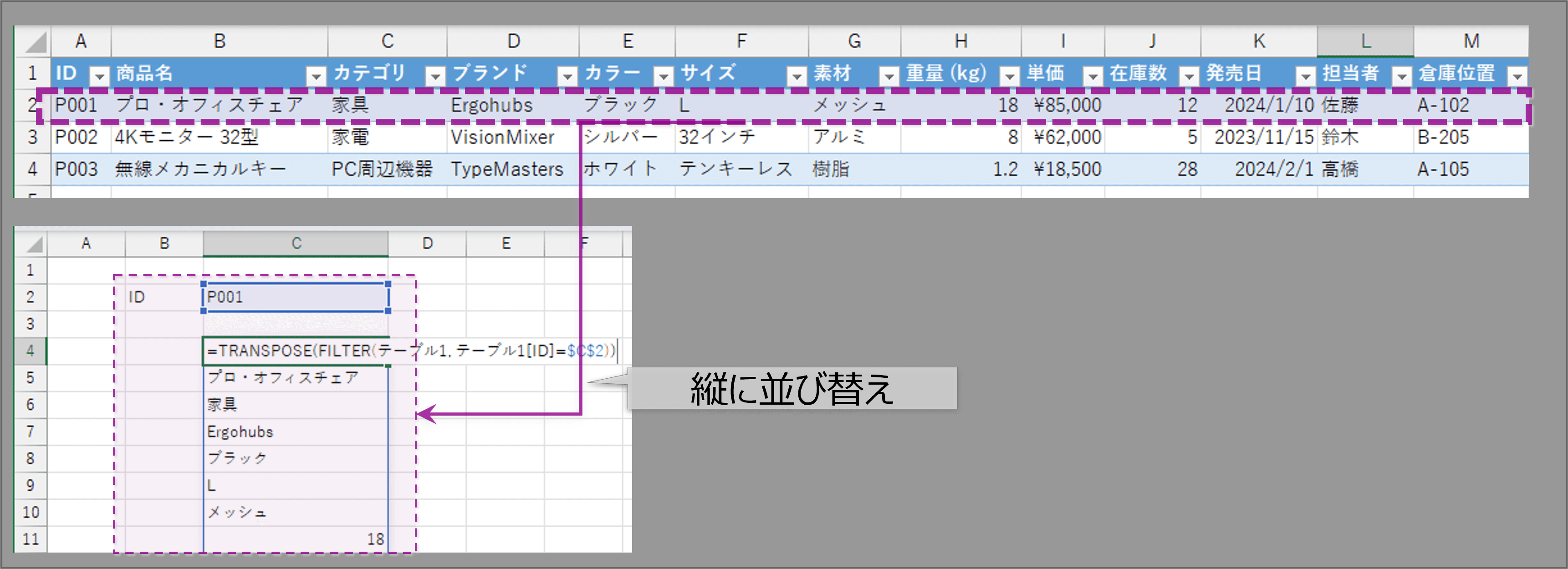
Task: Click date cell 2023/11/15
Action: 1259,137
